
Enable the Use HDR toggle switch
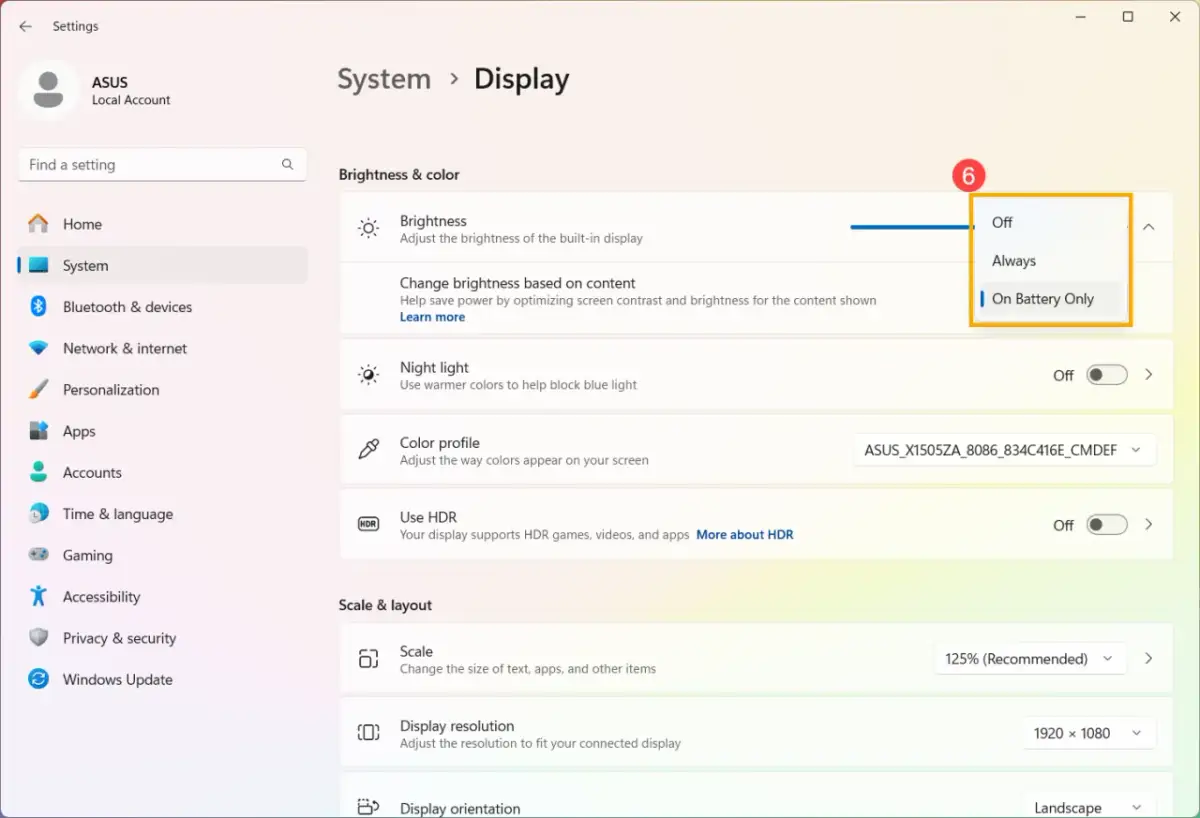point(1107,525)
